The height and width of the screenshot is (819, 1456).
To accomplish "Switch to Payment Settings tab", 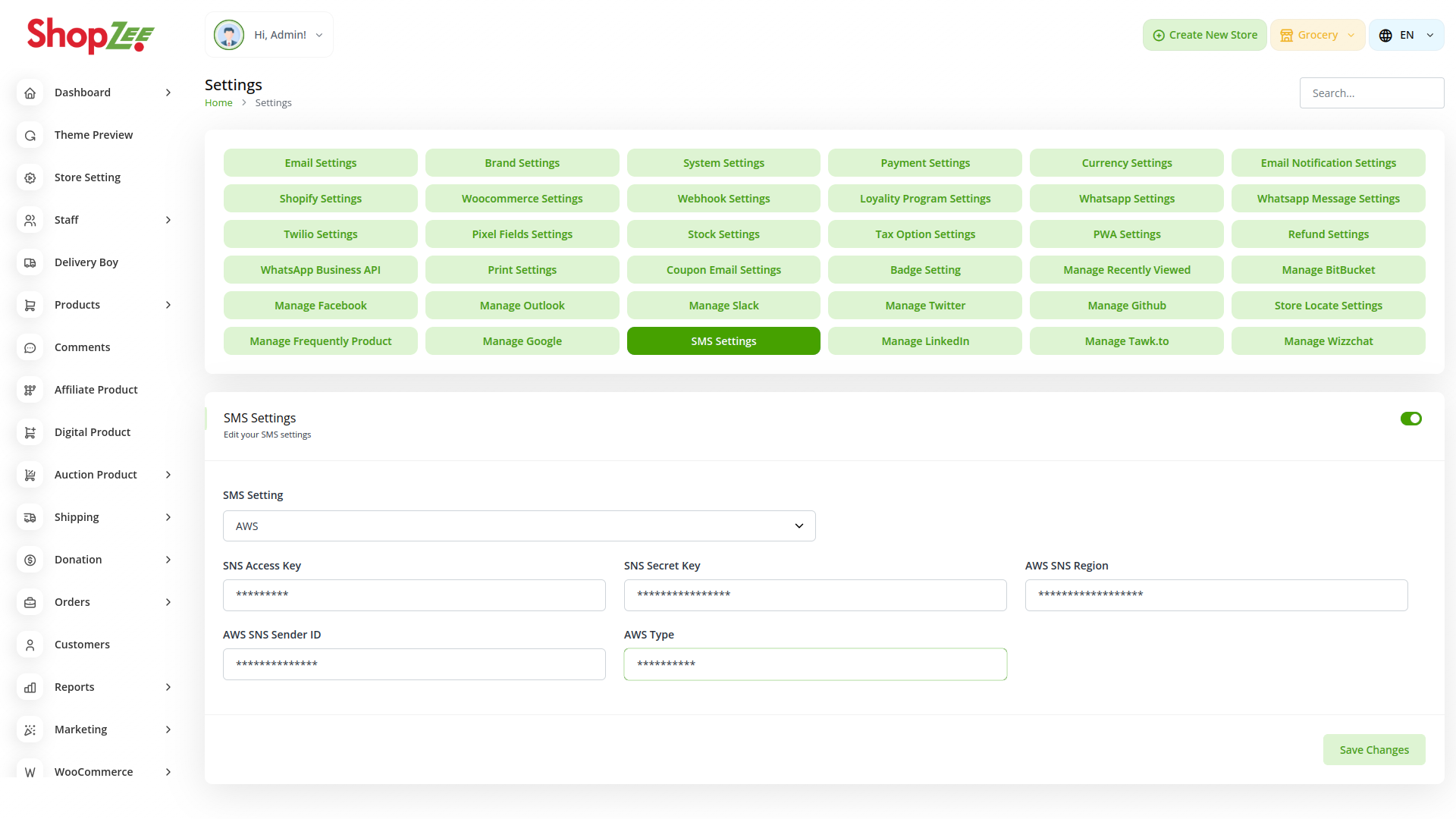I will 925,163.
